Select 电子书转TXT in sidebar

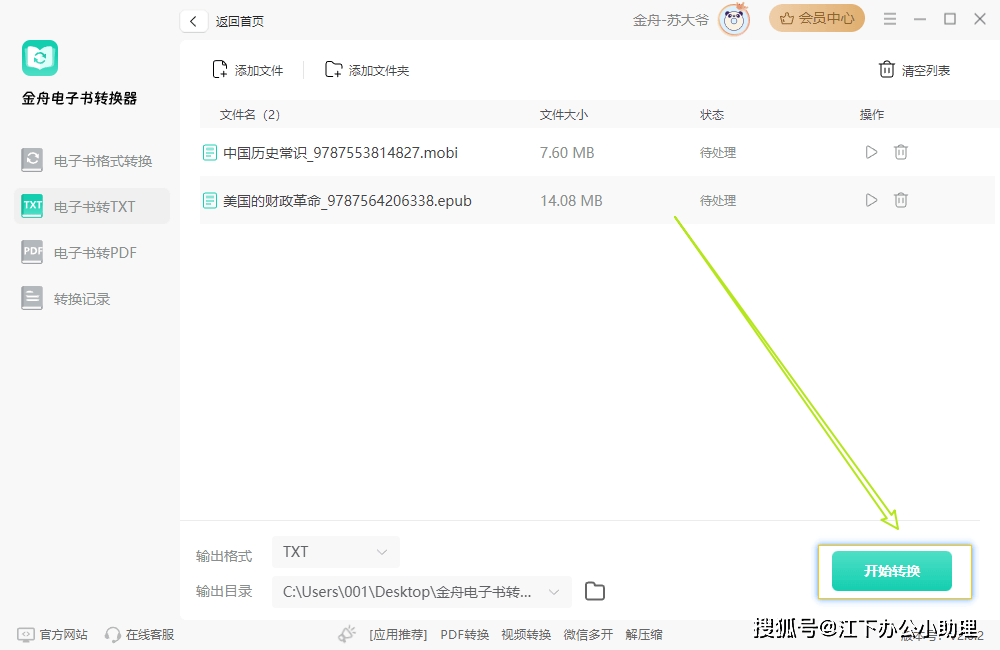92,206
